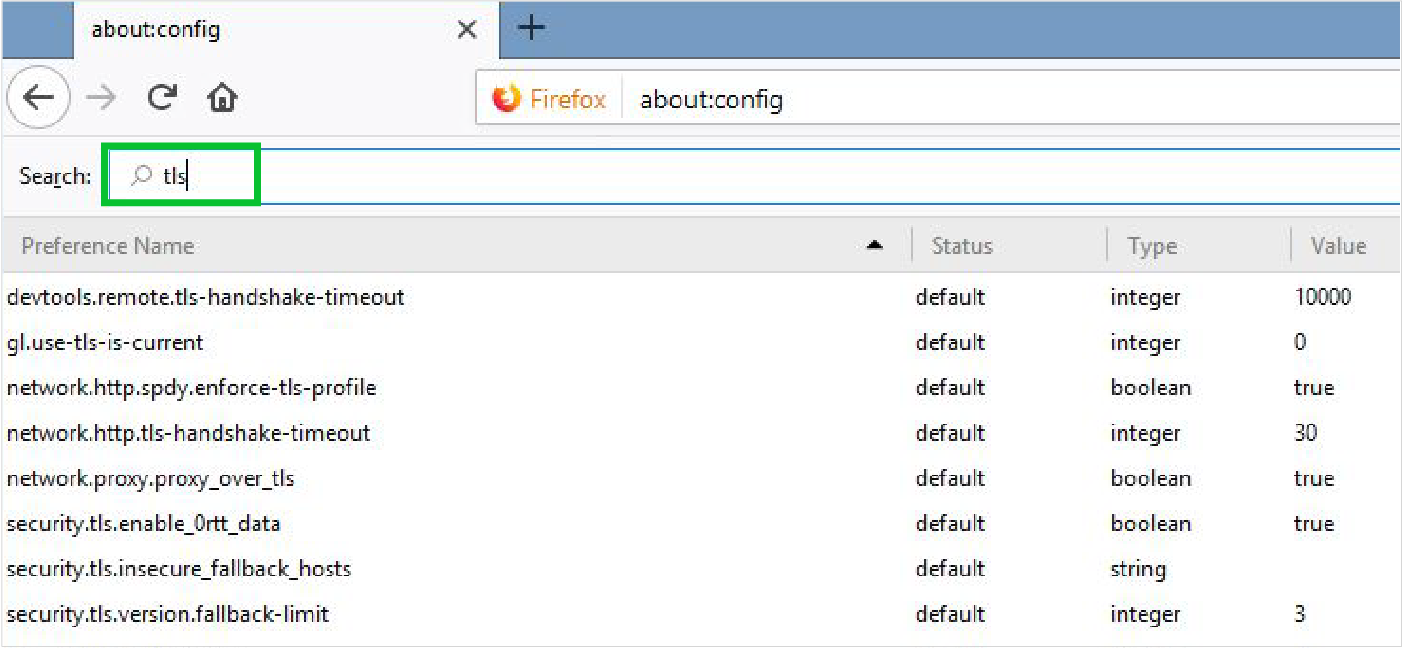Sort by Preference Name column header
The width and height of the screenshot is (1403, 648).
tap(108, 246)
